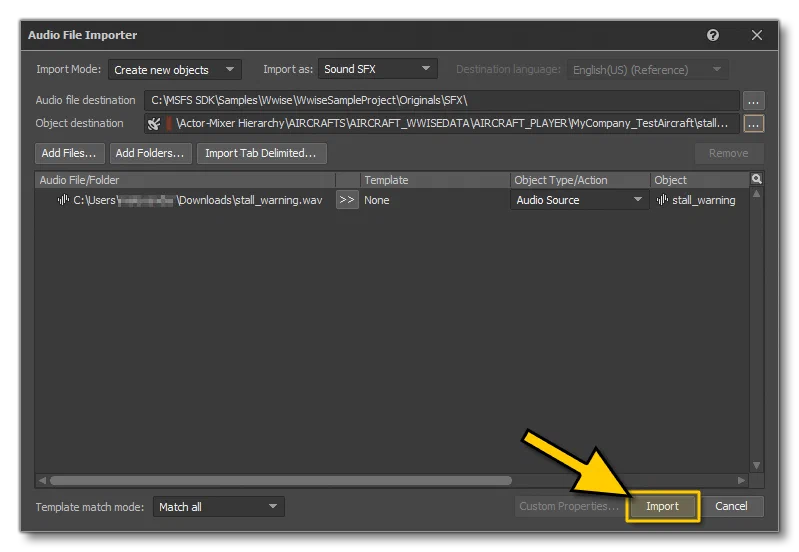
Task: Click the >> template button
Action: (x=347, y=200)
